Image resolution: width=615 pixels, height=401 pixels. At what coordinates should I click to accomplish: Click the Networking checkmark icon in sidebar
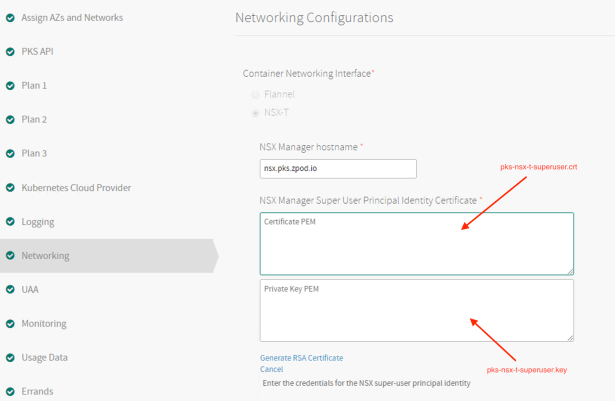click(10, 255)
